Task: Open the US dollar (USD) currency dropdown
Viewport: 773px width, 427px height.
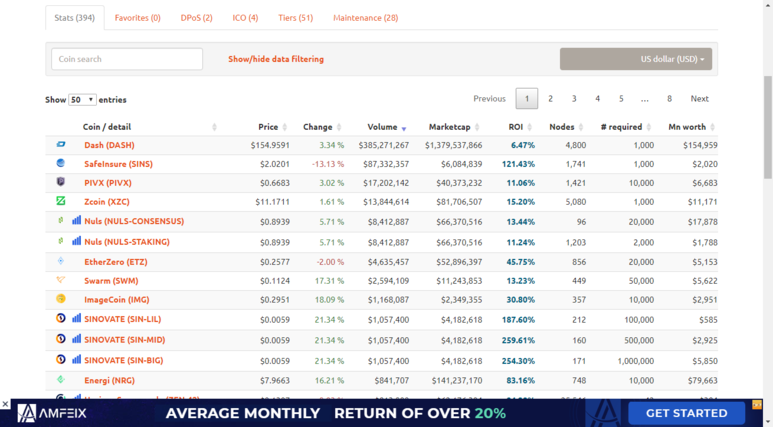Action: (635, 59)
